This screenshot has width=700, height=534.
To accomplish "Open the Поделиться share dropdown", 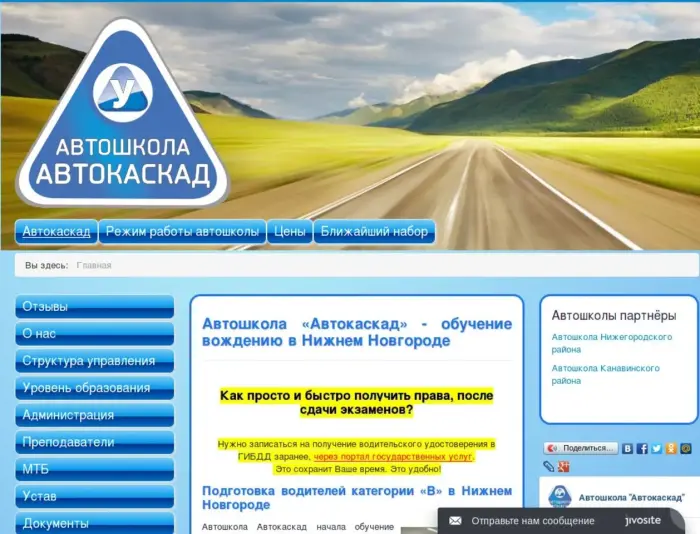I will click(x=580, y=449).
